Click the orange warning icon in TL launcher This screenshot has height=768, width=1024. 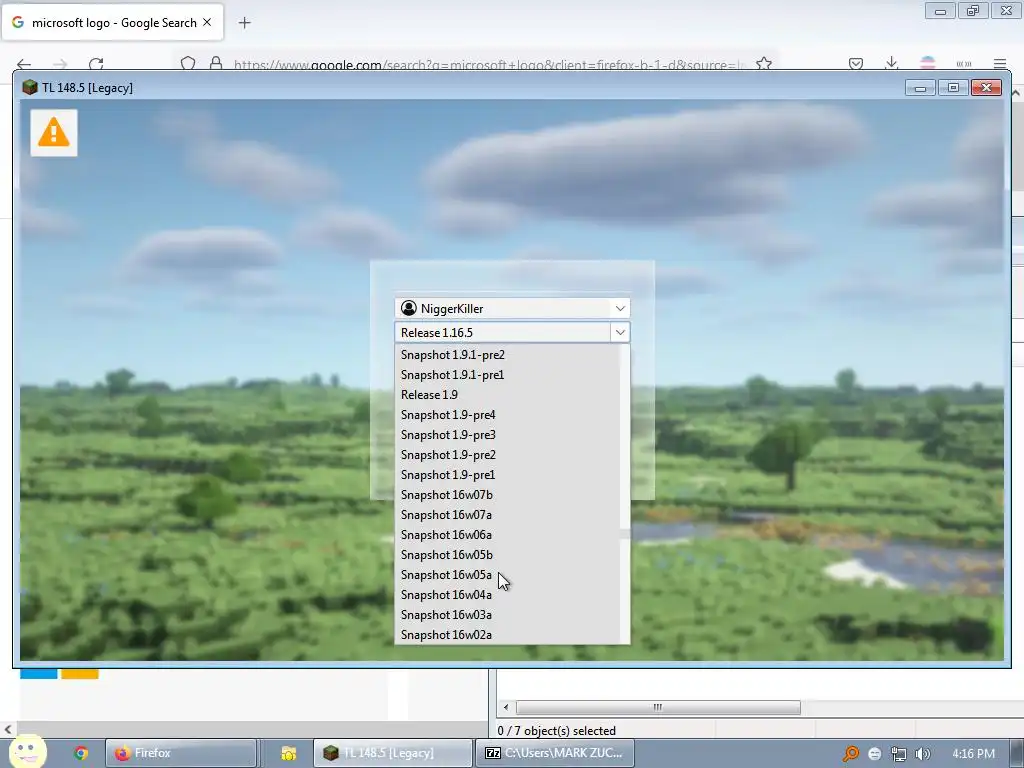(54, 133)
